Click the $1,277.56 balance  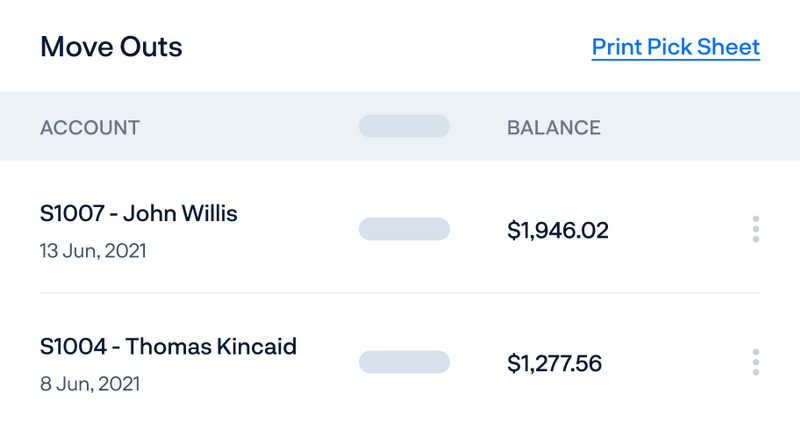554,363
